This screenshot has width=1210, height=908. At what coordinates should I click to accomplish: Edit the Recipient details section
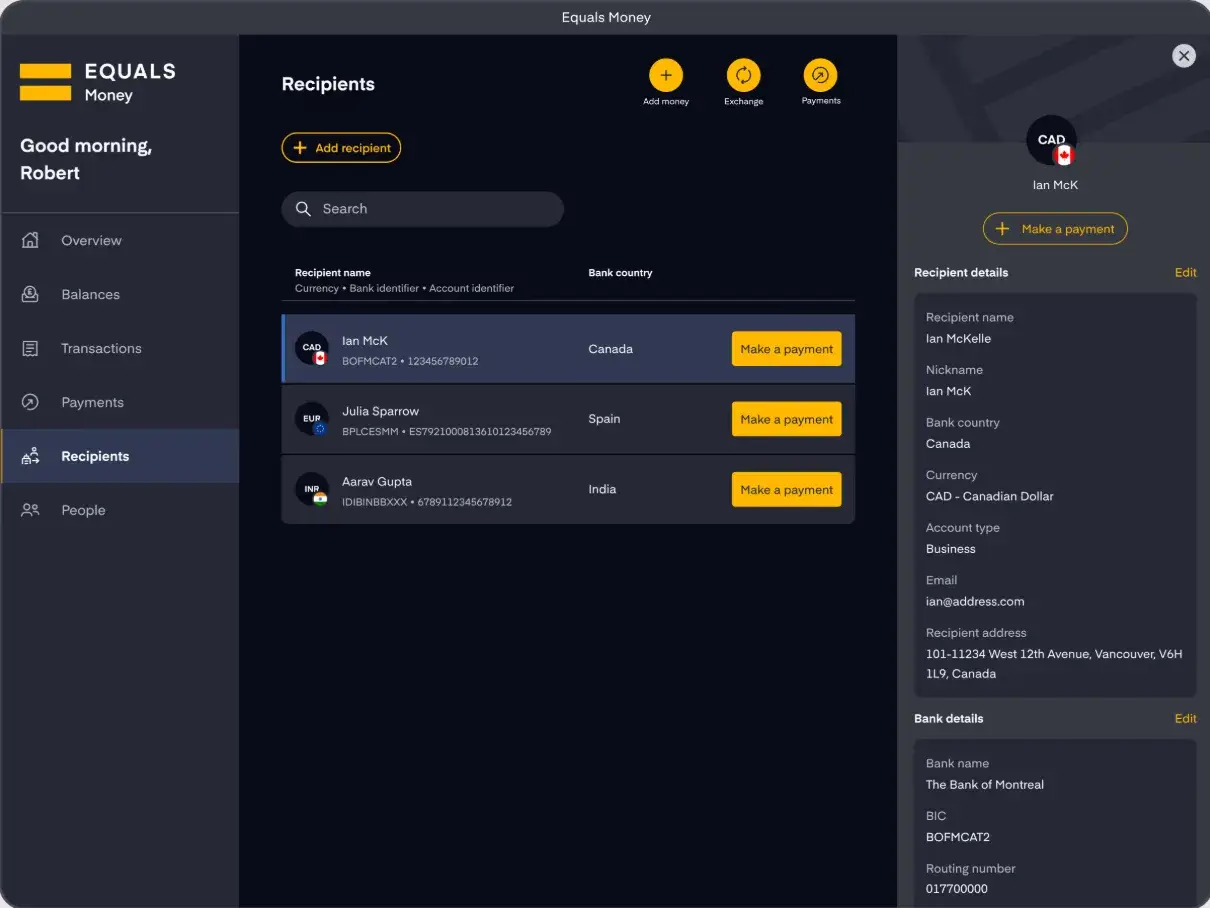(x=1185, y=273)
